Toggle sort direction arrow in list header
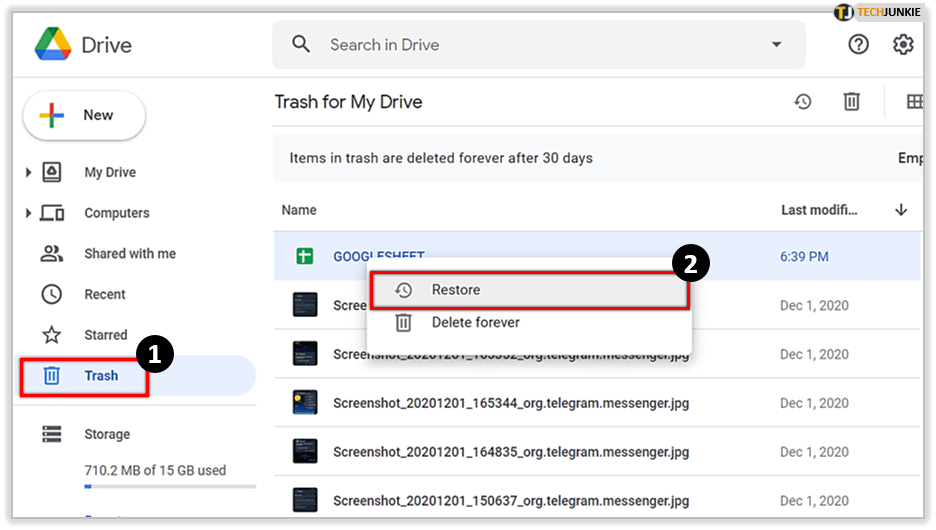Screen dimensions: 936x530 (x=901, y=210)
